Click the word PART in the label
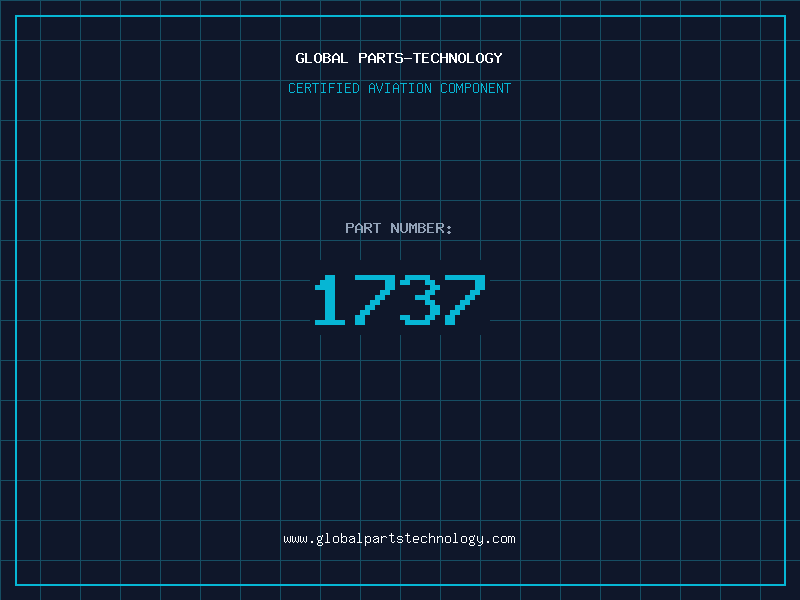The image size is (800, 600). (363, 228)
